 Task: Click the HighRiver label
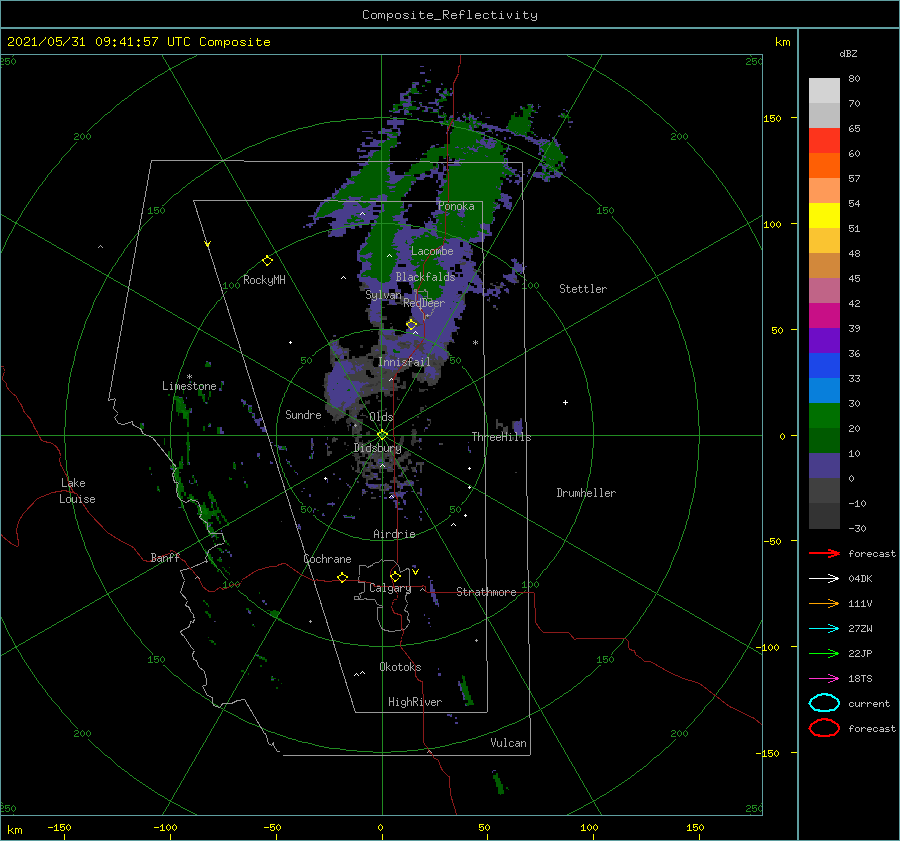414,702
